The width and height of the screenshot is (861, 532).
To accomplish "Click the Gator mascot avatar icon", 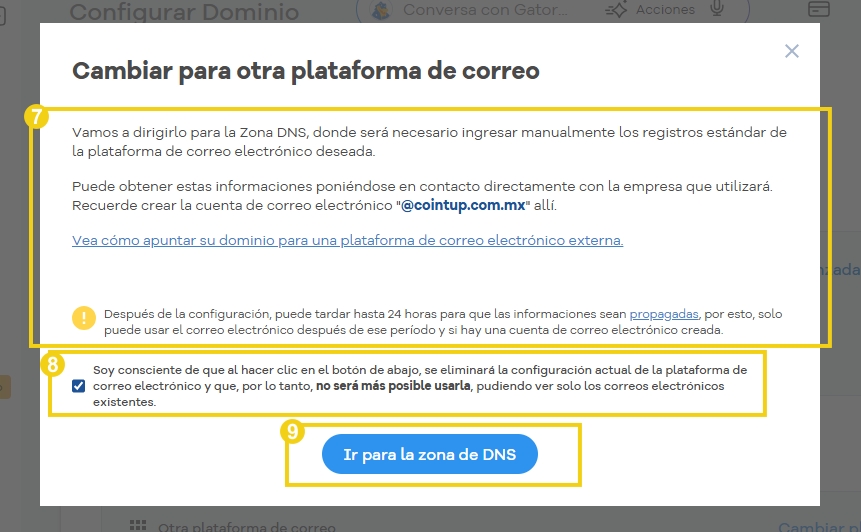I will click(x=381, y=10).
